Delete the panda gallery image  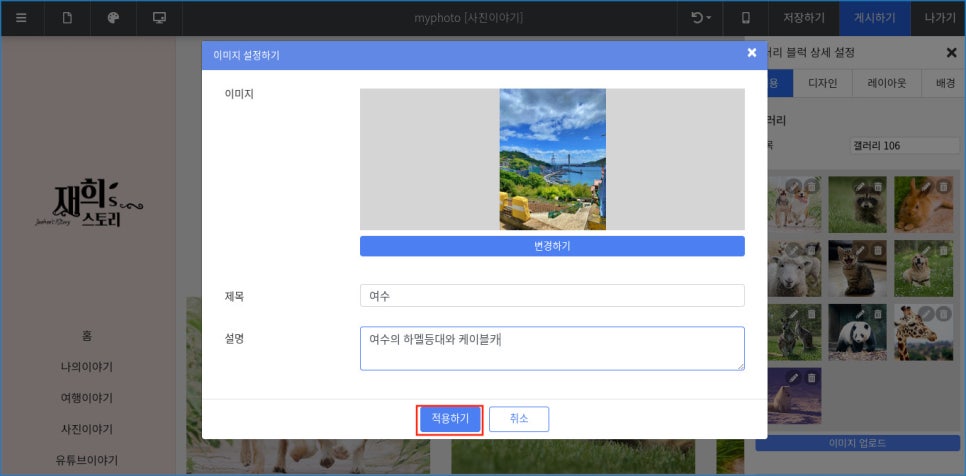pyautogui.click(x=877, y=313)
